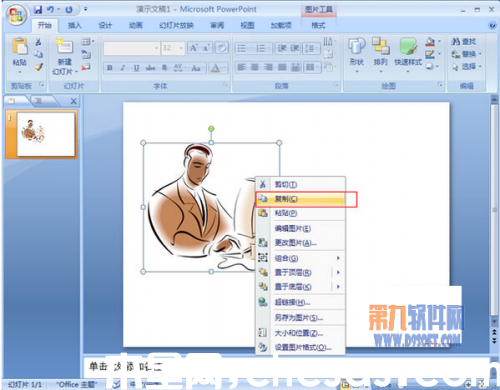The width and height of the screenshot is (500, 390).
Task: Select the Format Painter brush icon
Action: [x=39, y=67]
